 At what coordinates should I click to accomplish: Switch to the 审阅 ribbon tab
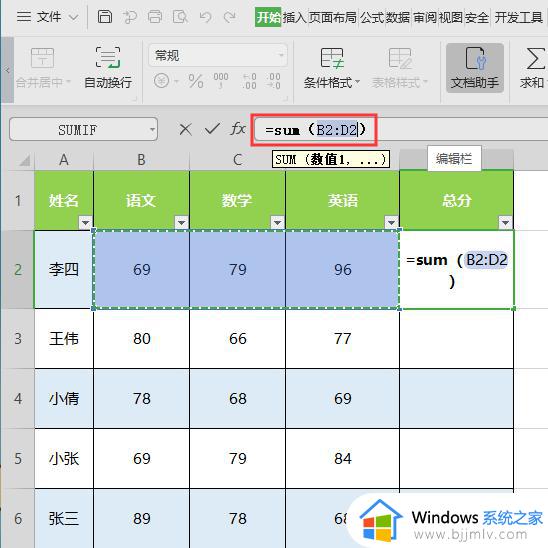(425, 17)
